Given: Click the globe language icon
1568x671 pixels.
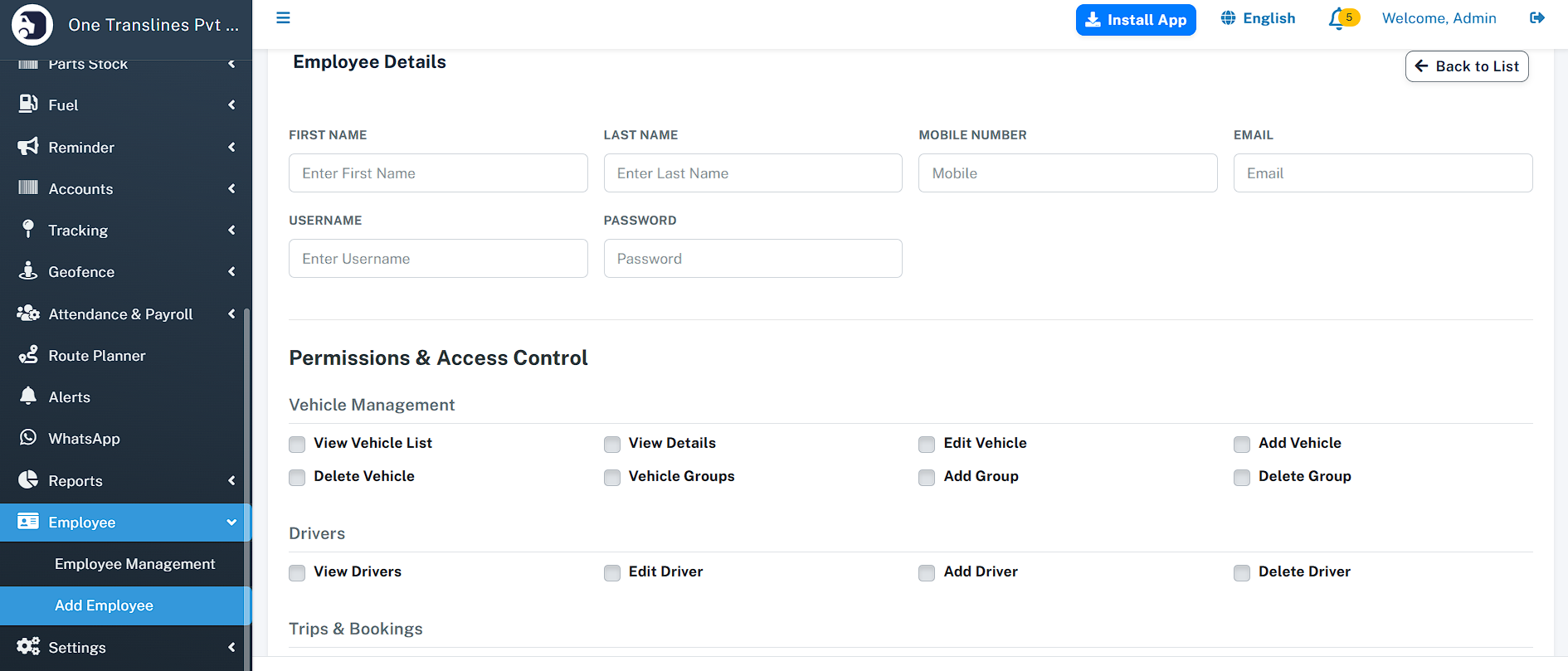Looking at the screenshot, I should [x=1228, y=18].
